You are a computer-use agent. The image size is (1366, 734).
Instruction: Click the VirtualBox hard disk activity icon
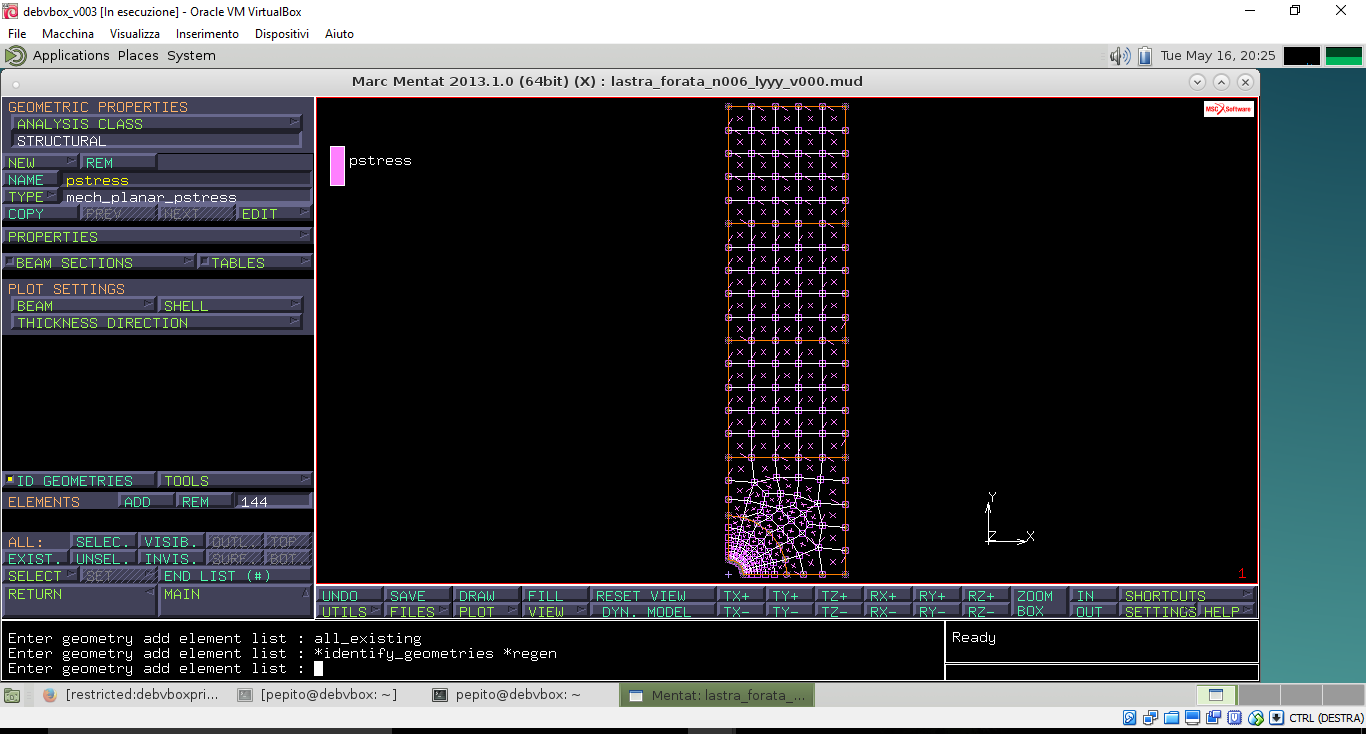(1130, 718)
